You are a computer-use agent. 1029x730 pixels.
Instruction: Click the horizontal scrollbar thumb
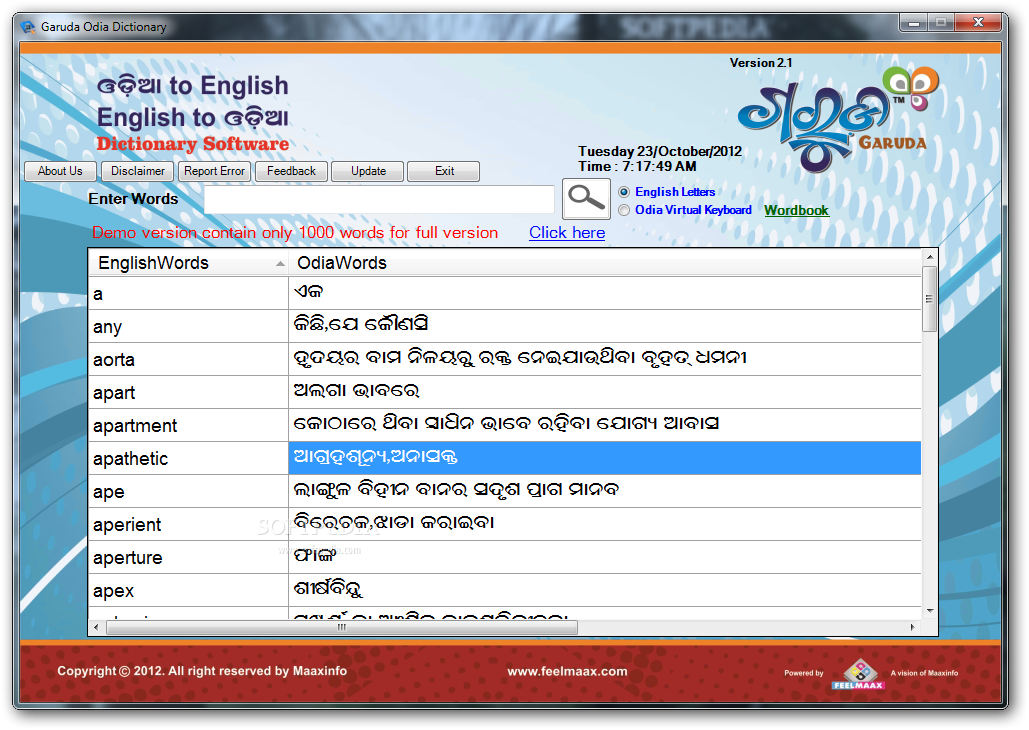pos(342,628)
